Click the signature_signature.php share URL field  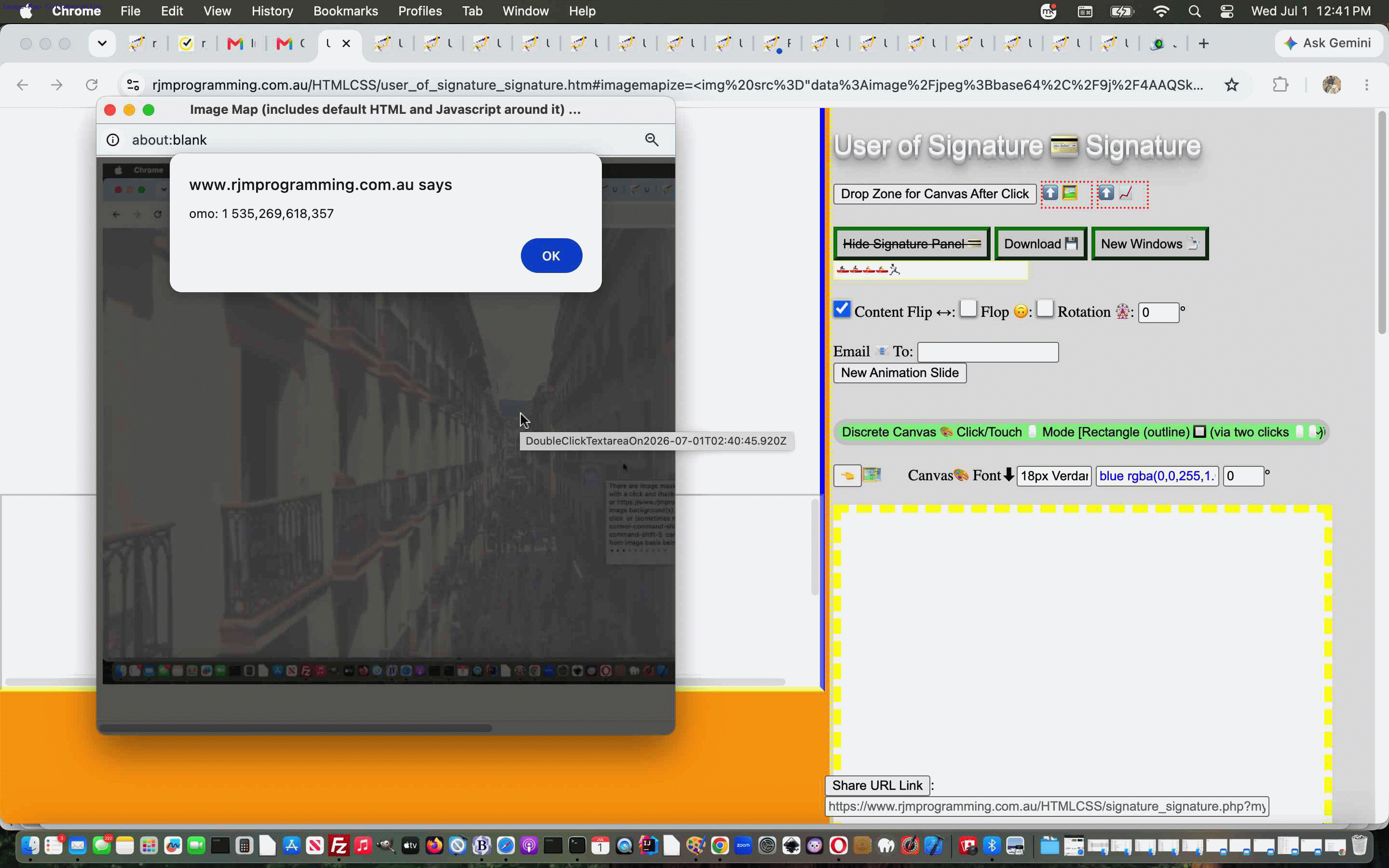[1047, 807]
